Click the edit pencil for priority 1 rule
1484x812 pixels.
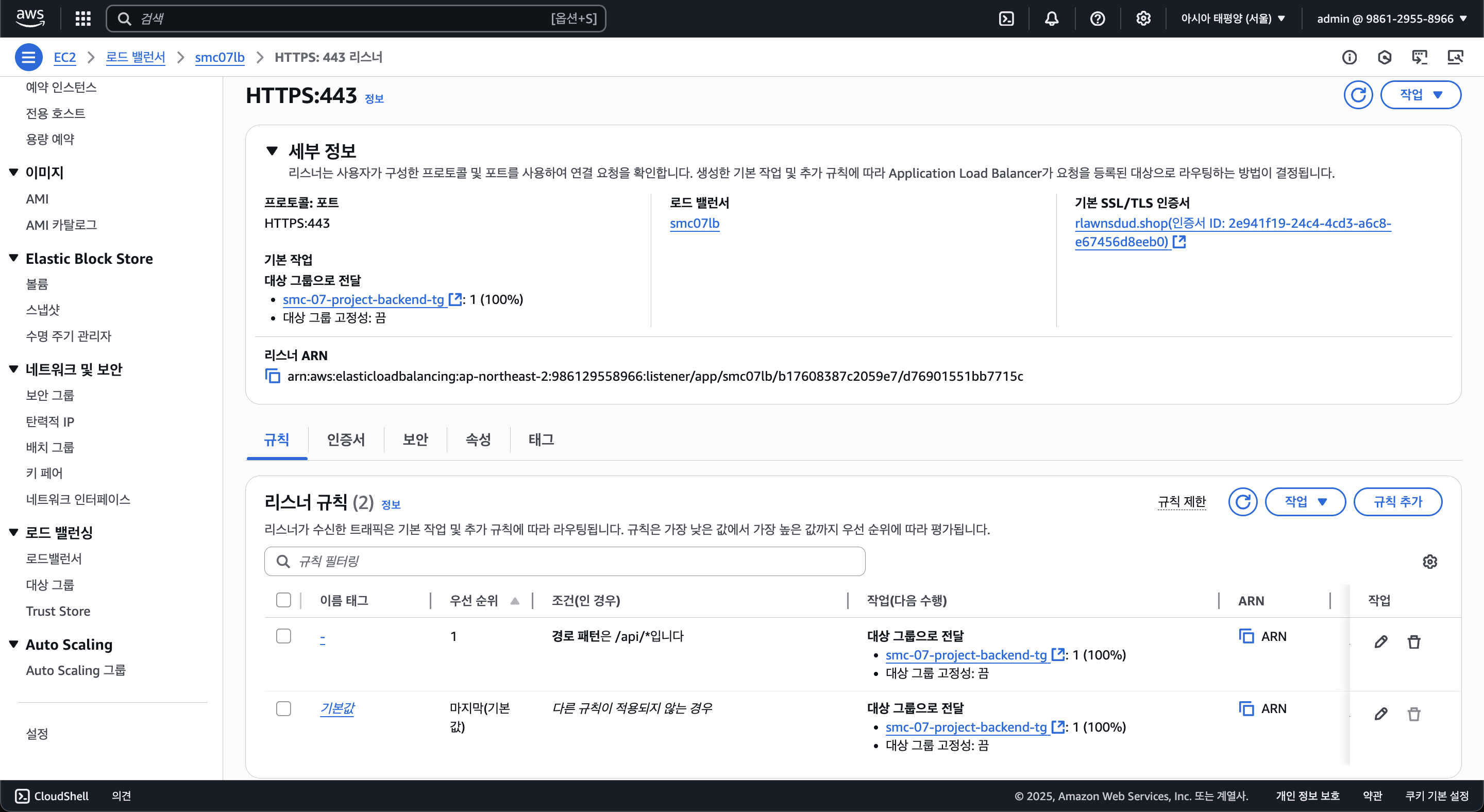[x=1381, y=641]
